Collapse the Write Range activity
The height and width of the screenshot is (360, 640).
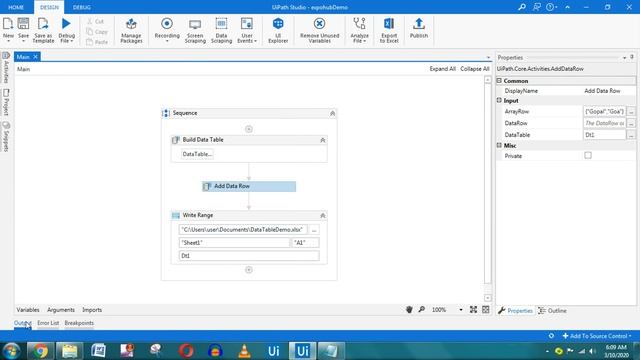322,216
